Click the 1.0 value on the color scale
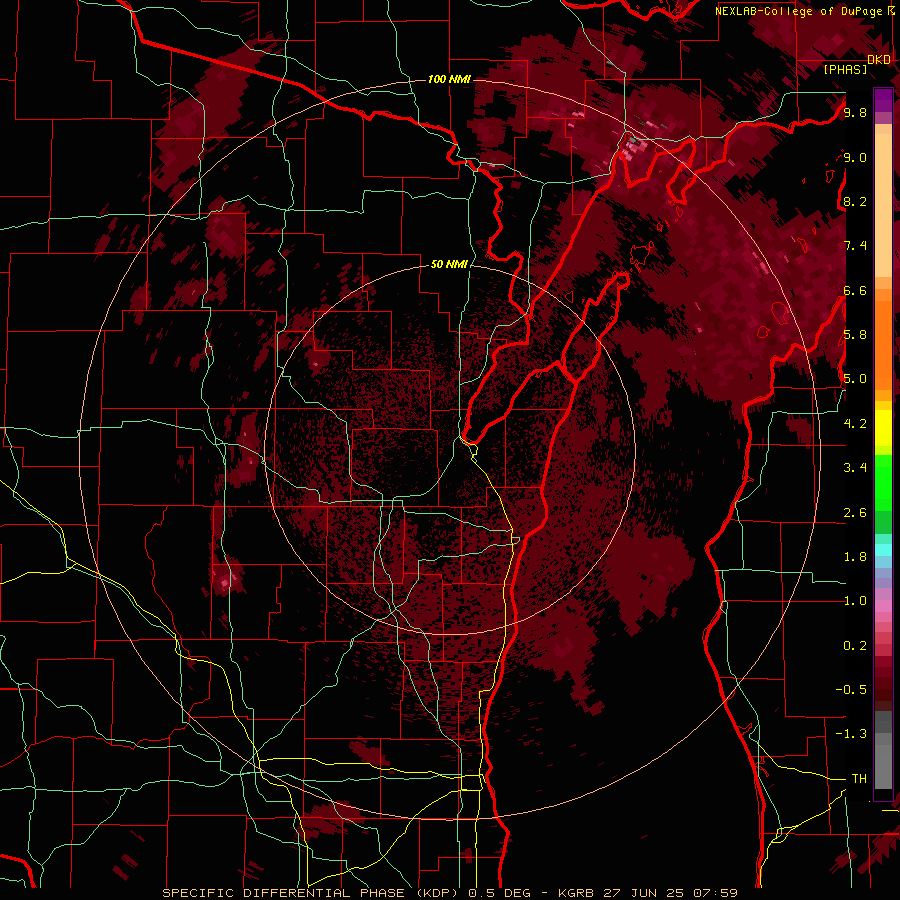The image size is (900, 900). (x=855, y=601)
